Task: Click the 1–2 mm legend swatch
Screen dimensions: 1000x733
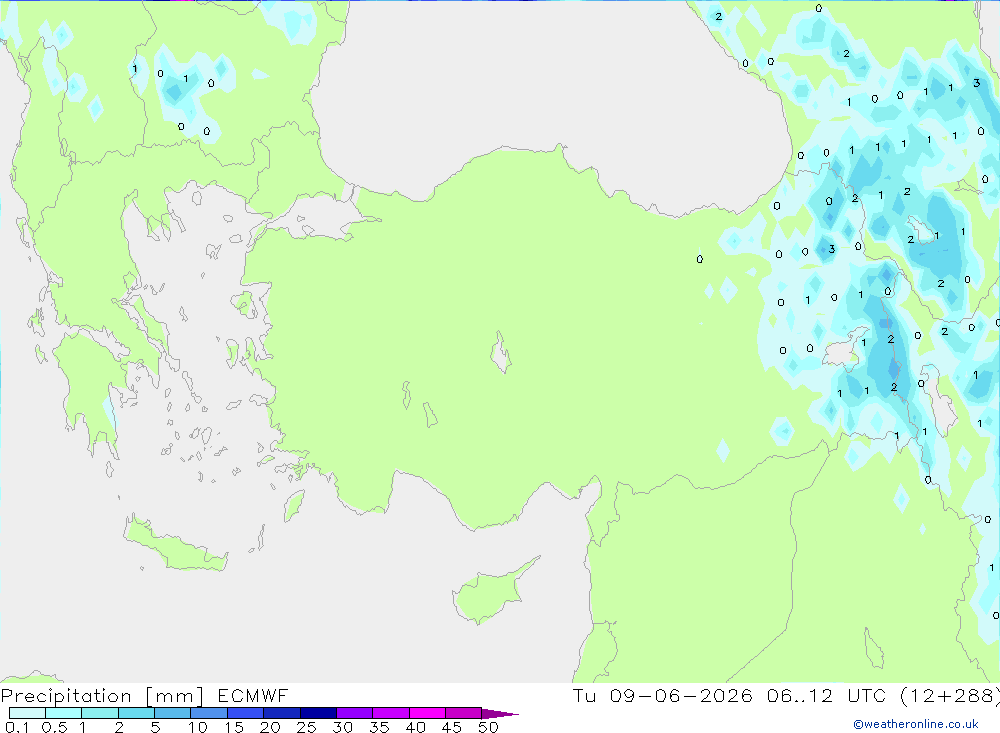Action: click(100, 713)
